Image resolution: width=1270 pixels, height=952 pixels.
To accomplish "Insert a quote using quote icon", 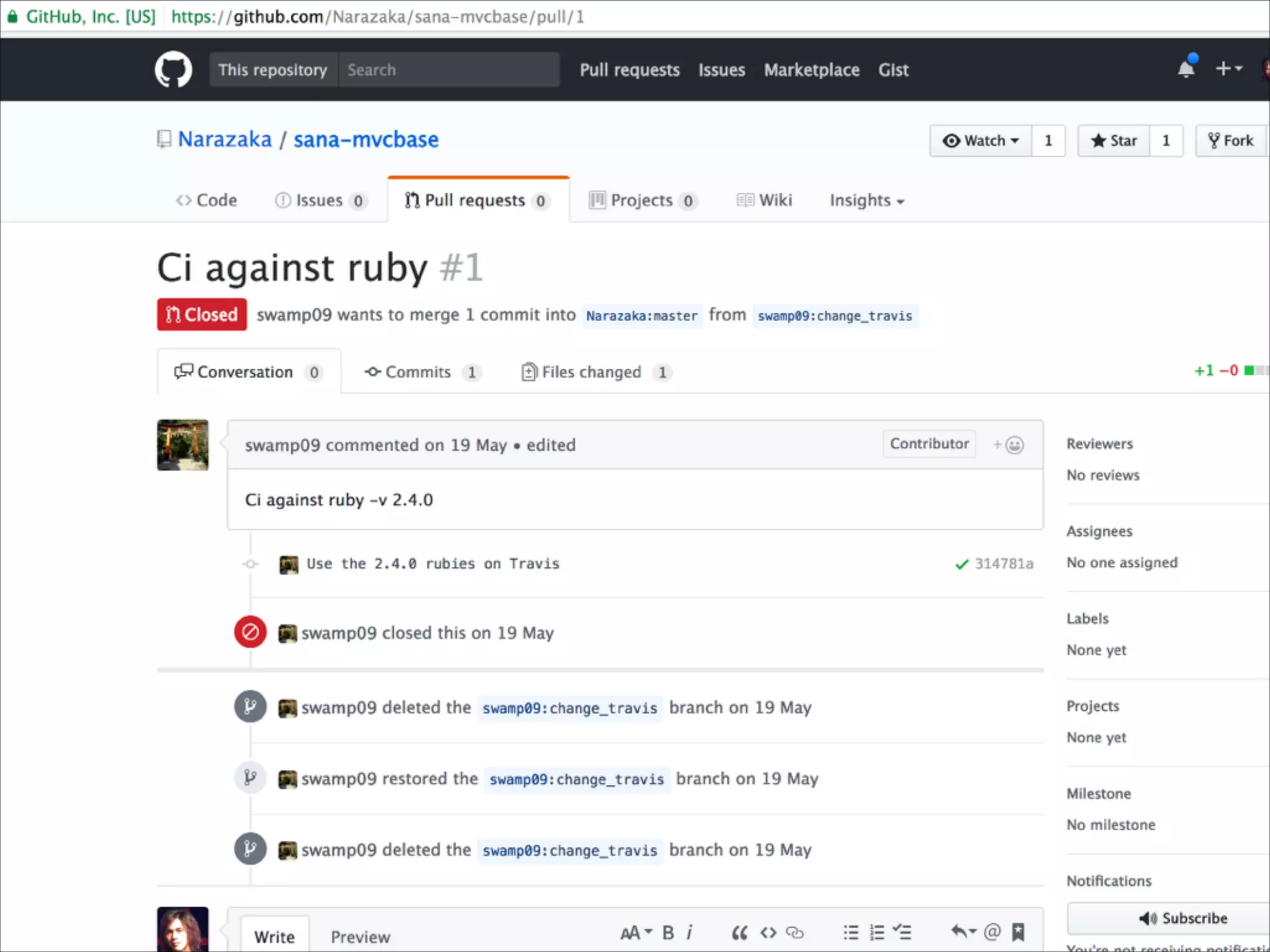I will click(x=739, y=932).
